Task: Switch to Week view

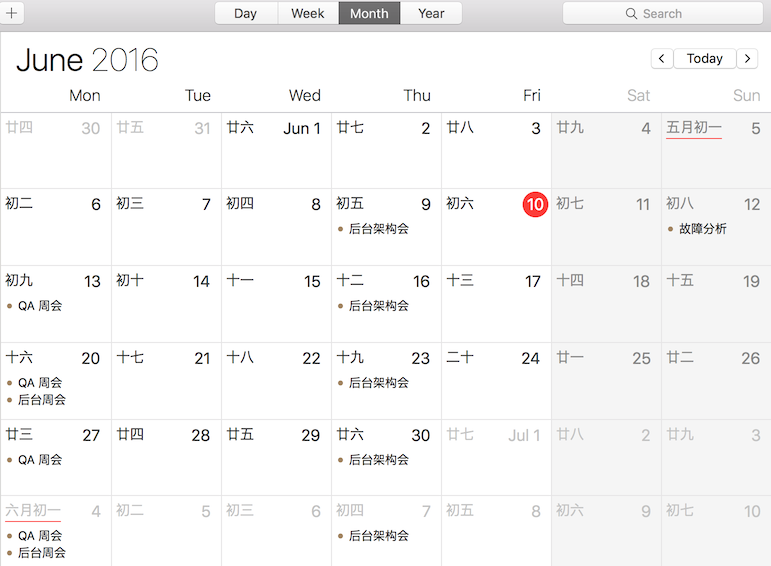Action: point(307,13)
